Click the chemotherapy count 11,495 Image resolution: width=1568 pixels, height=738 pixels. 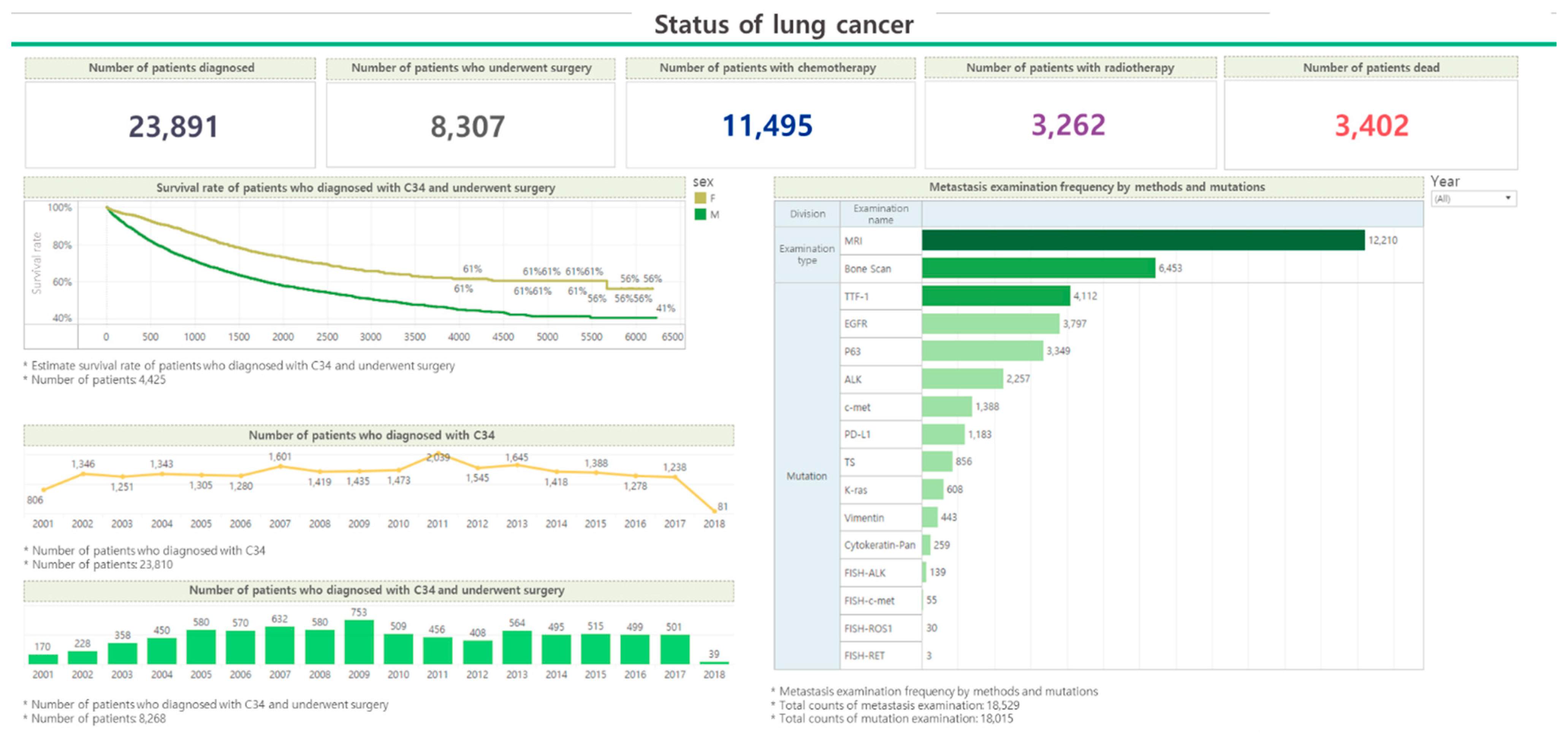[767, 126]
